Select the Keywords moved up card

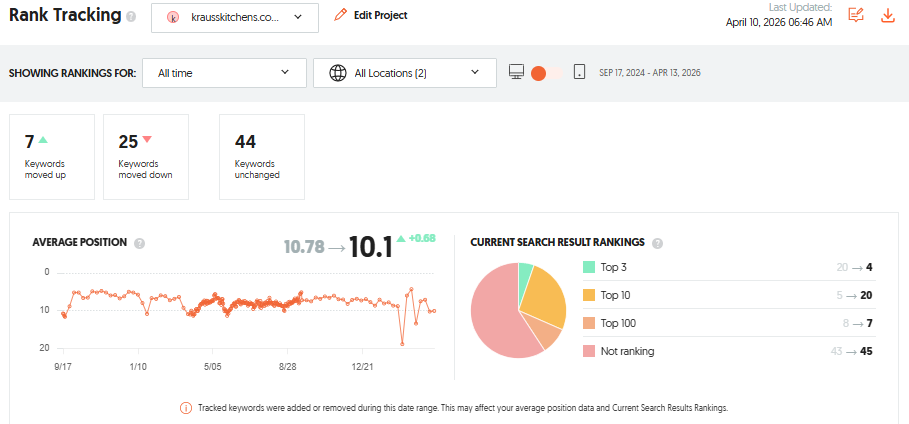pos(52,157)
